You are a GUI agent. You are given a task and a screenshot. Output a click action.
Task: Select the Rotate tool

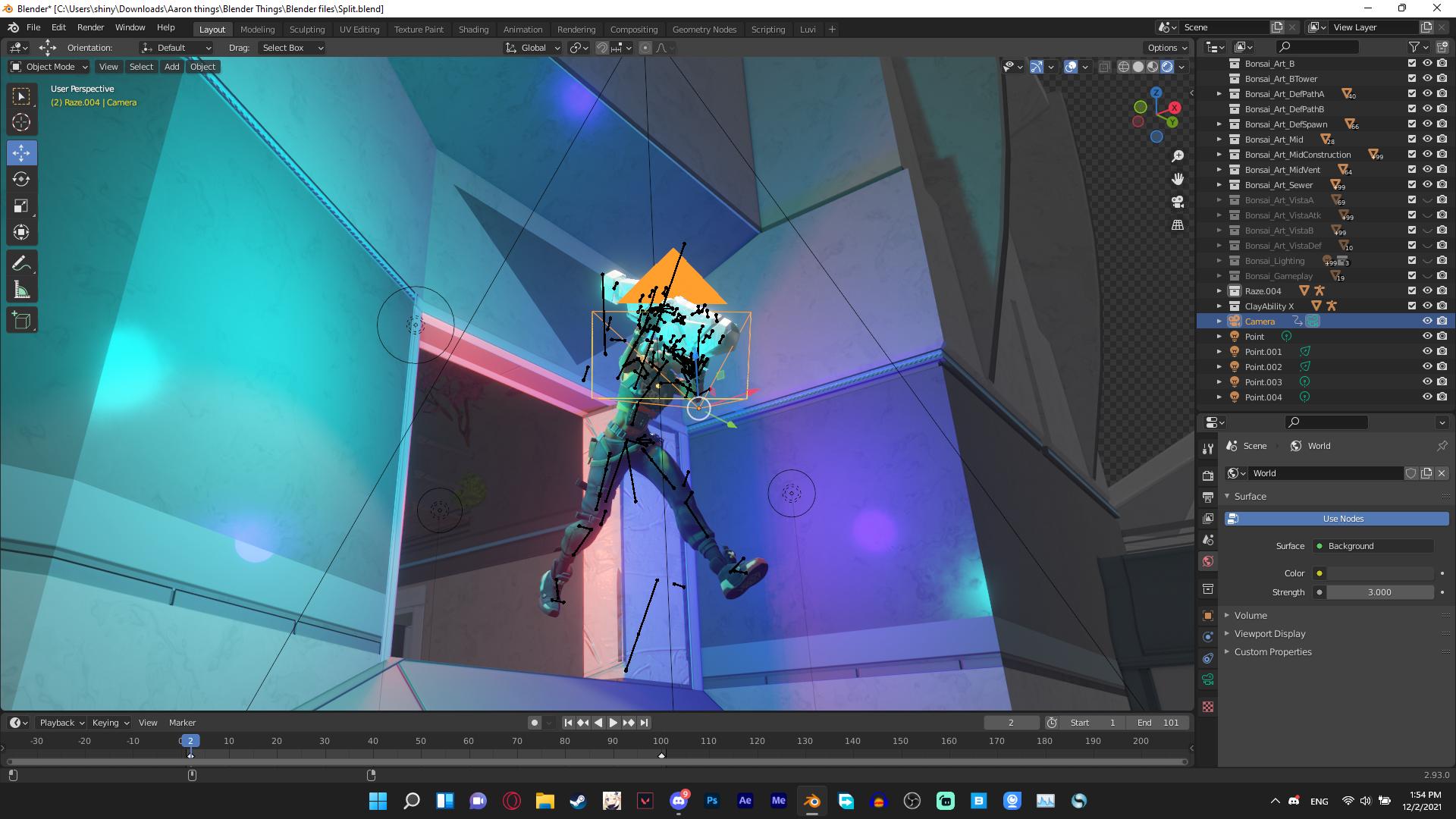pyautogui.click(x=22, y=180)
